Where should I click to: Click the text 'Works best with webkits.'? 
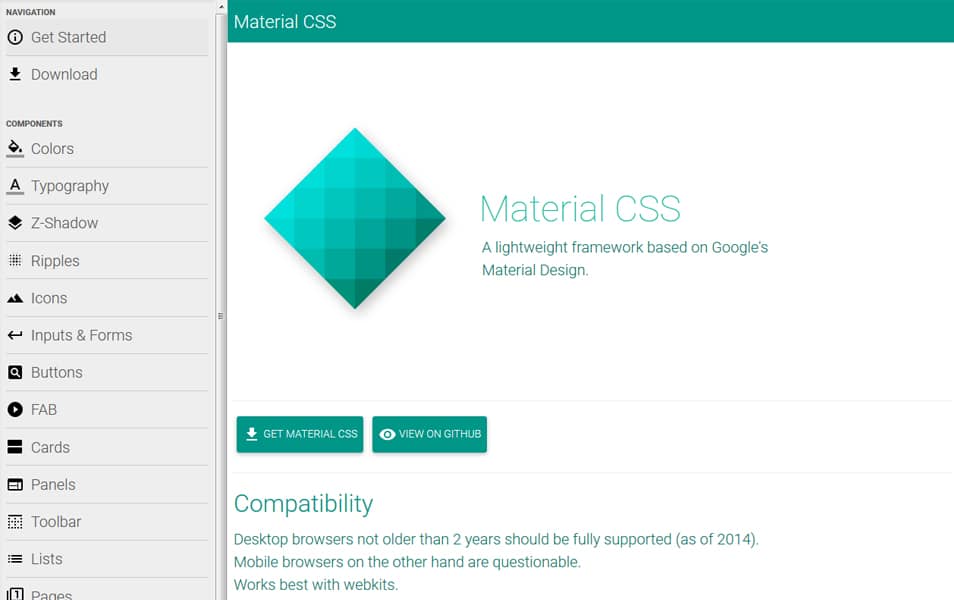(x=316, y=585)
